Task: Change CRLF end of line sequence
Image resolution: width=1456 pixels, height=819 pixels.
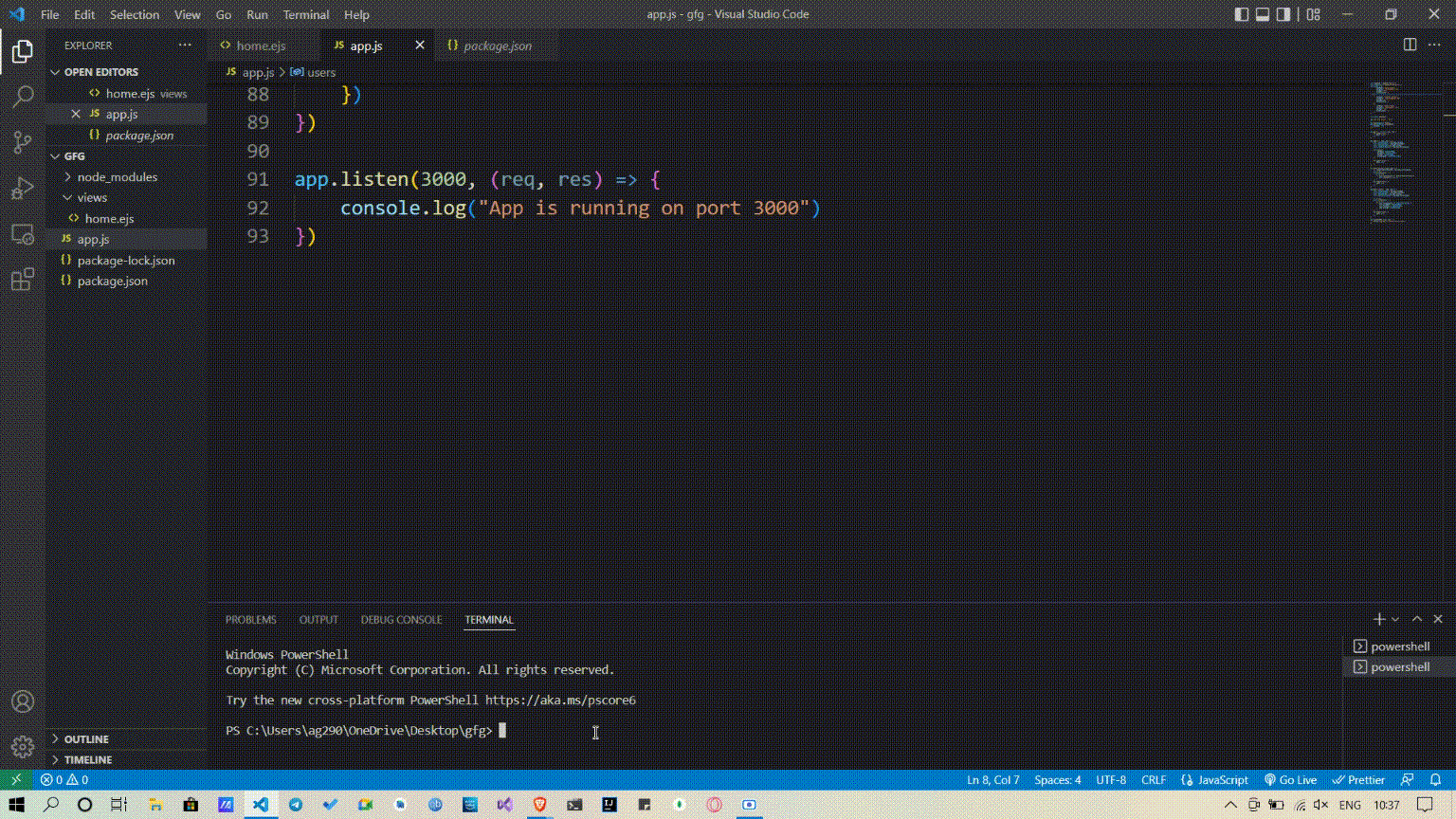Action: (x=1154, y=779)
